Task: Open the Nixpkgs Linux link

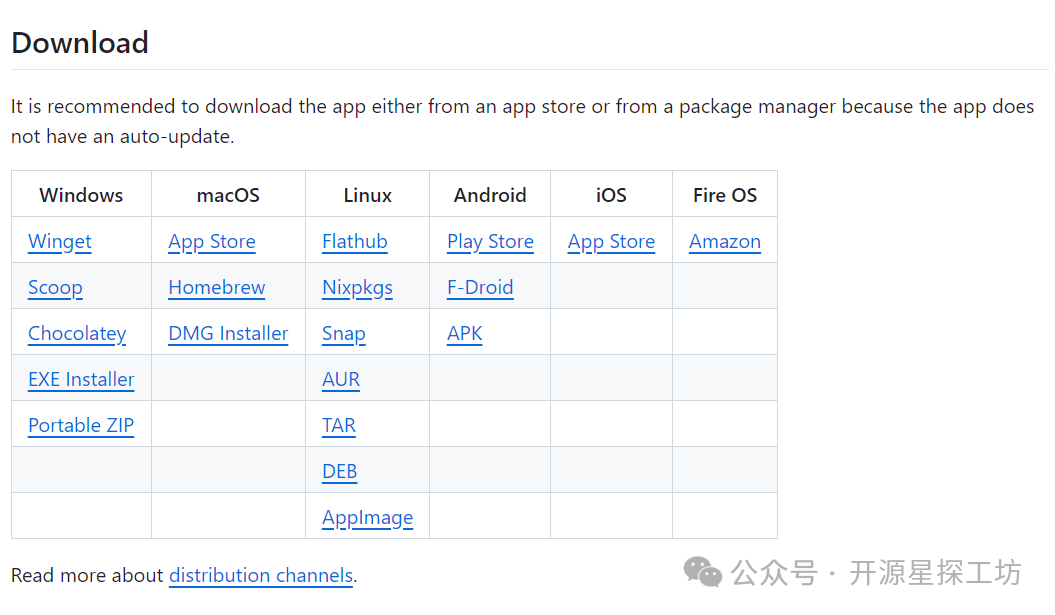Action: [357, 287]
